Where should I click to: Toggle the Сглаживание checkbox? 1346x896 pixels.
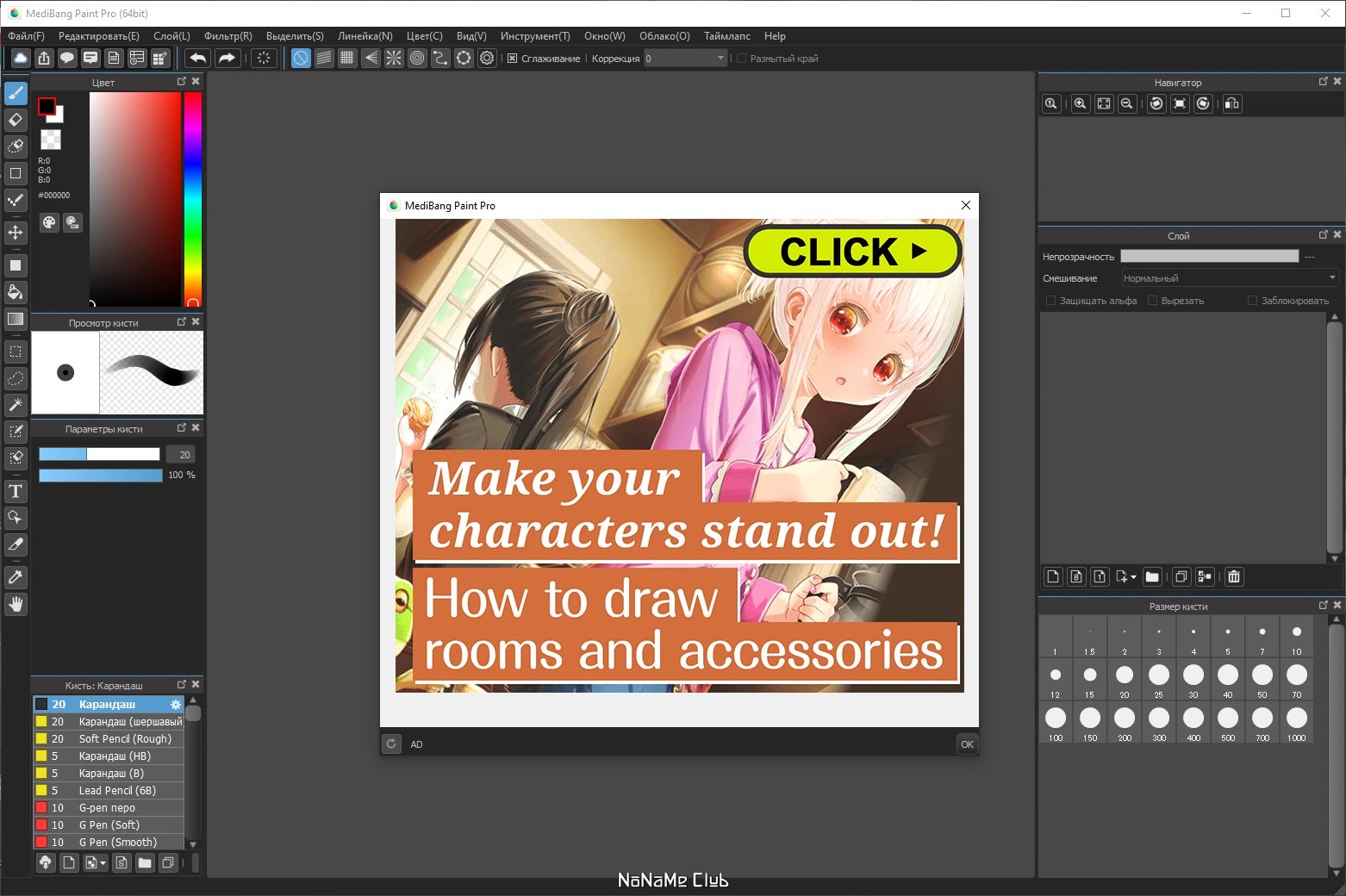pos(513,59)
